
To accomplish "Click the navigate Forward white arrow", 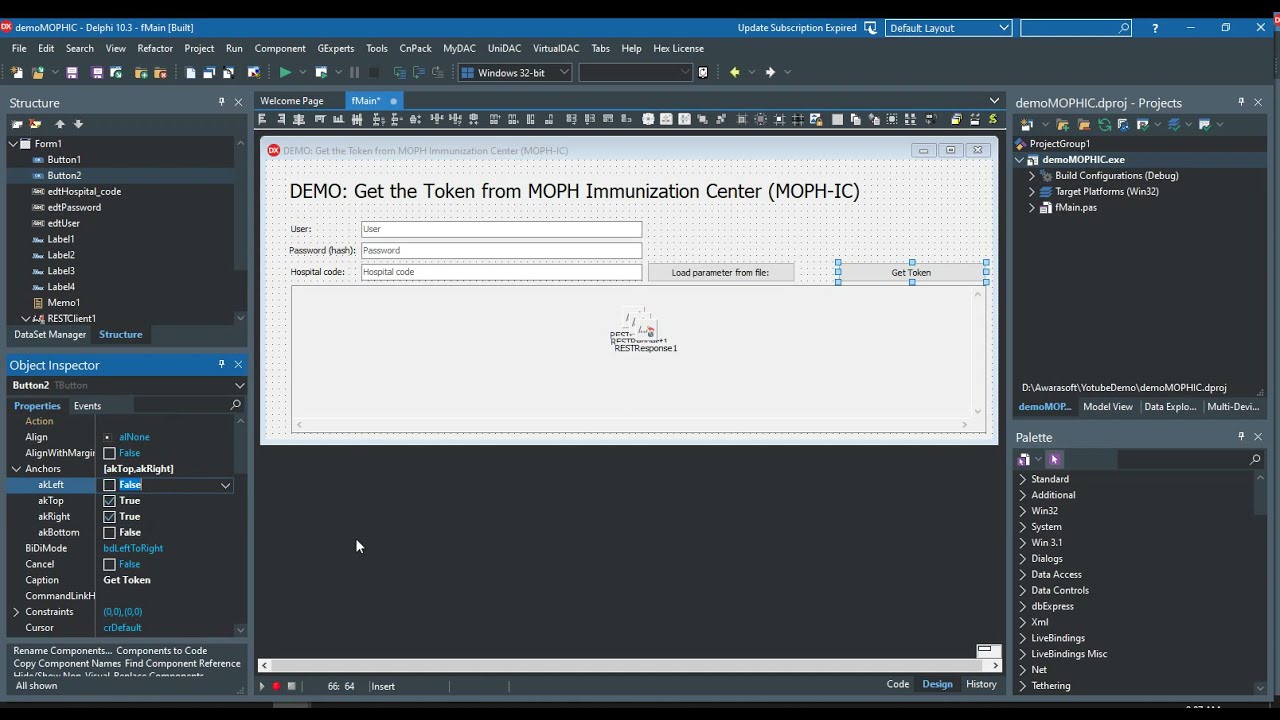I will [x=770, y=72].
